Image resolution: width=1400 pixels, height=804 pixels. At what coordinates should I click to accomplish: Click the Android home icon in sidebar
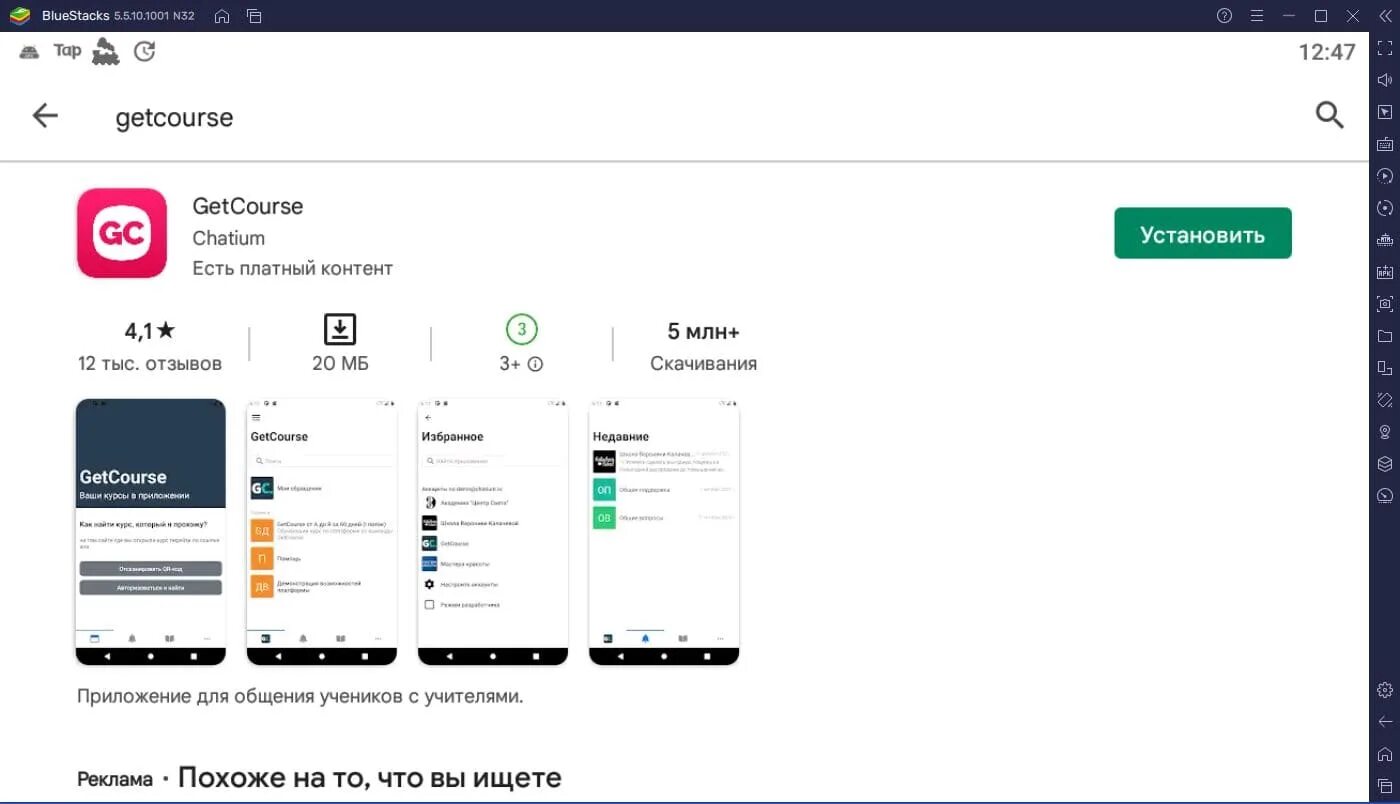(1385, 754)
